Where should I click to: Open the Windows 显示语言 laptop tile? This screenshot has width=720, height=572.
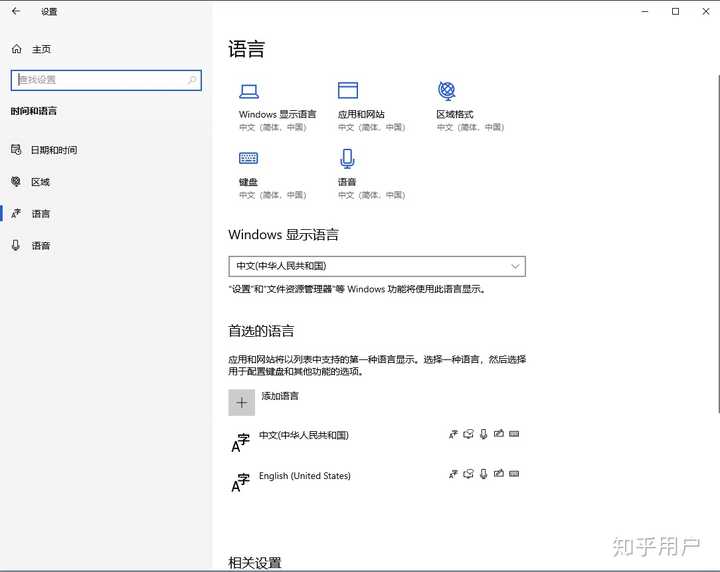tap(277, 108)
